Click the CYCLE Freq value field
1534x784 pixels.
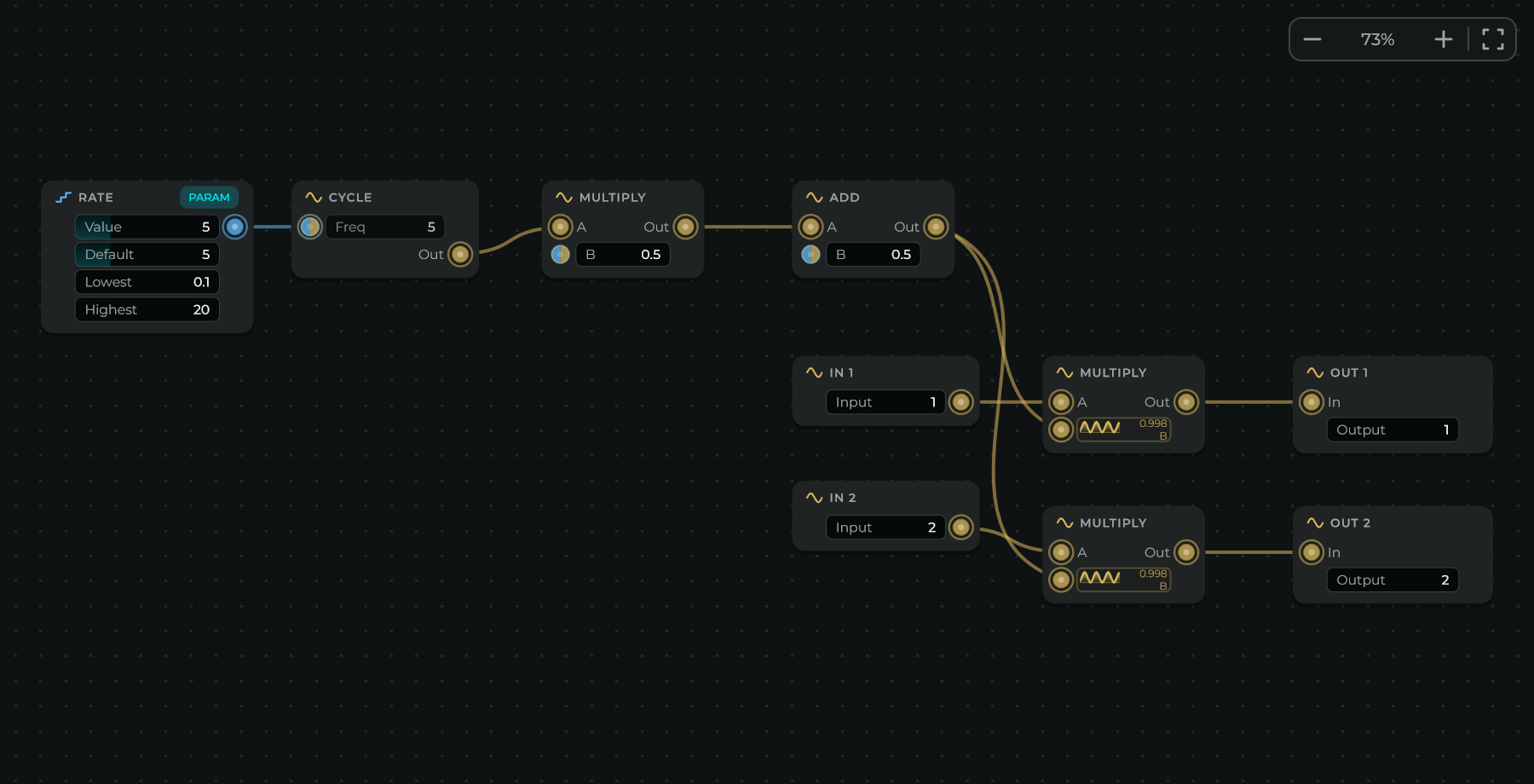point(385,227)
